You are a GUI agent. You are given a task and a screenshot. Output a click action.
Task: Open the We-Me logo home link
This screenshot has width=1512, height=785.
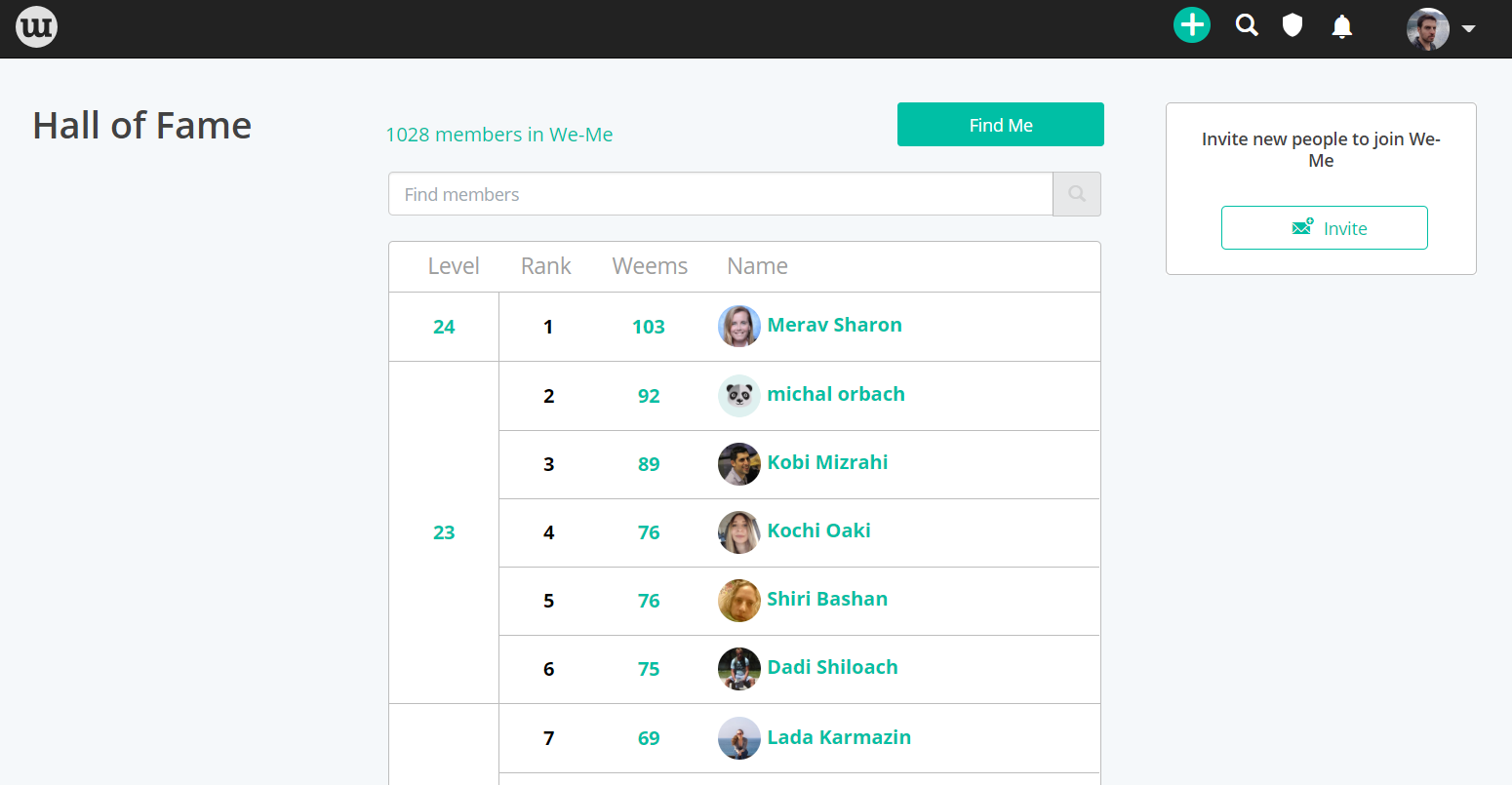(x=37, y=26)
